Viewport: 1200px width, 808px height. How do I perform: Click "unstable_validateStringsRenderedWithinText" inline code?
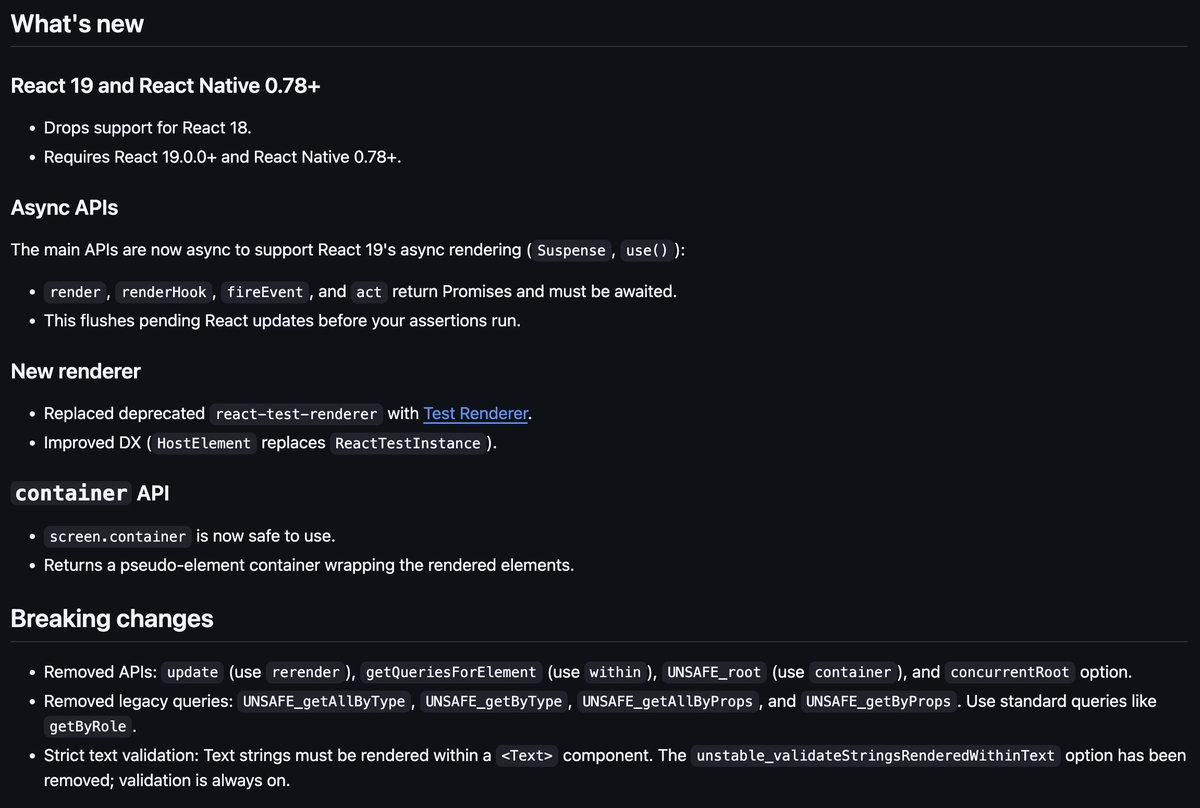tap(876, 756)
